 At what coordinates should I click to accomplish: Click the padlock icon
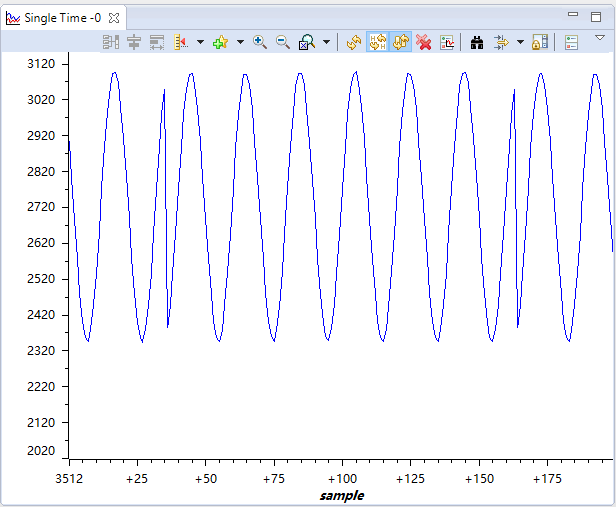coord(540,42)
